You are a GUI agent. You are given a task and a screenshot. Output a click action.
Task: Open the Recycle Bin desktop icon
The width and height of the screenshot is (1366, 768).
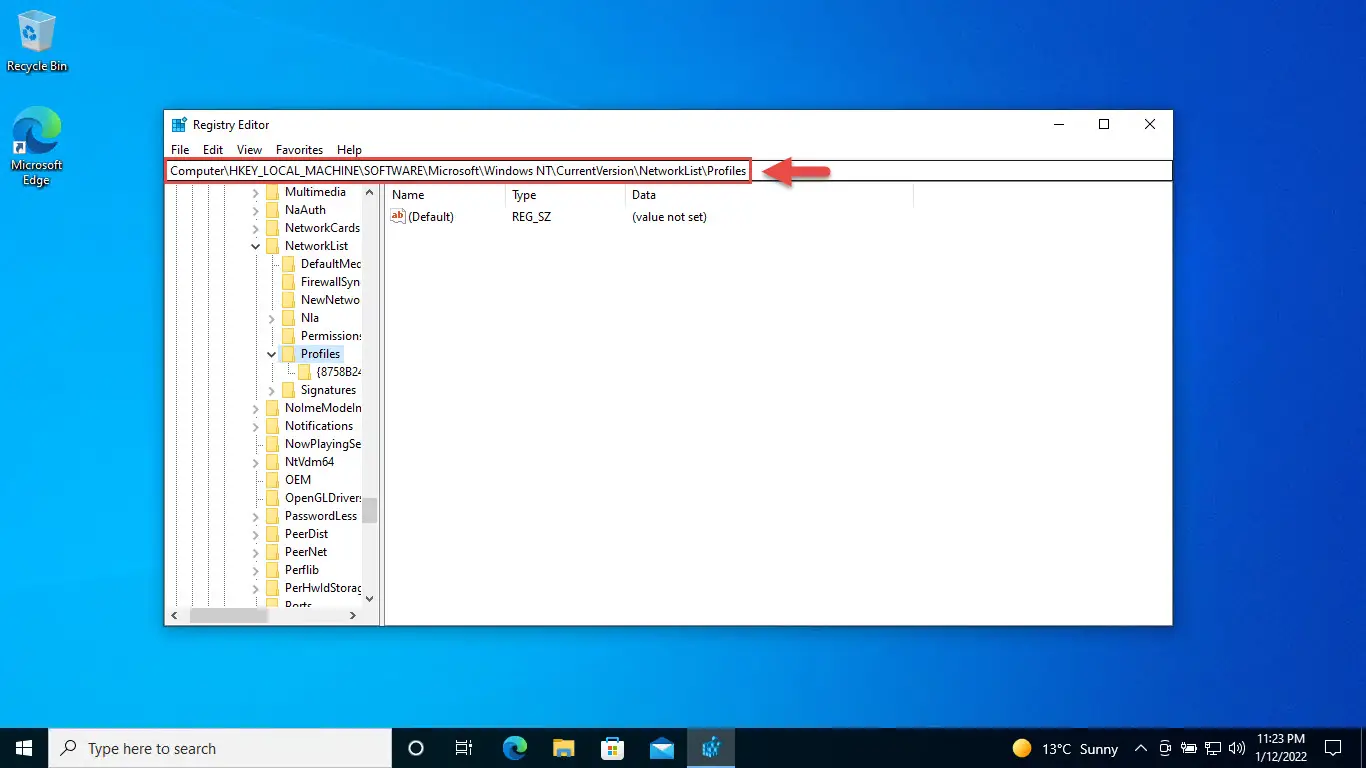[37, 41]
